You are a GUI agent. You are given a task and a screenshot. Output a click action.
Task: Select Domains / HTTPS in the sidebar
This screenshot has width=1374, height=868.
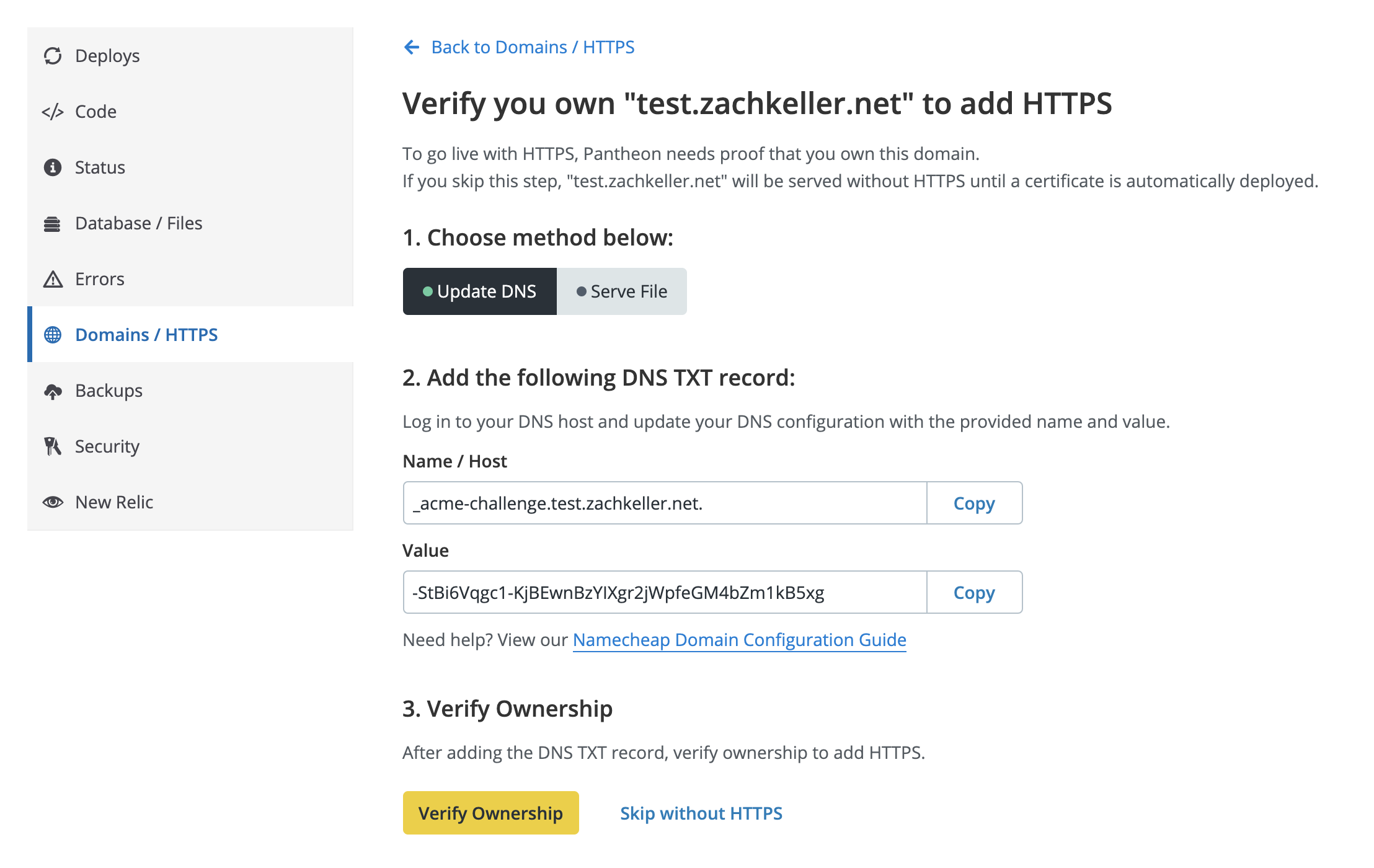(146, 334)
